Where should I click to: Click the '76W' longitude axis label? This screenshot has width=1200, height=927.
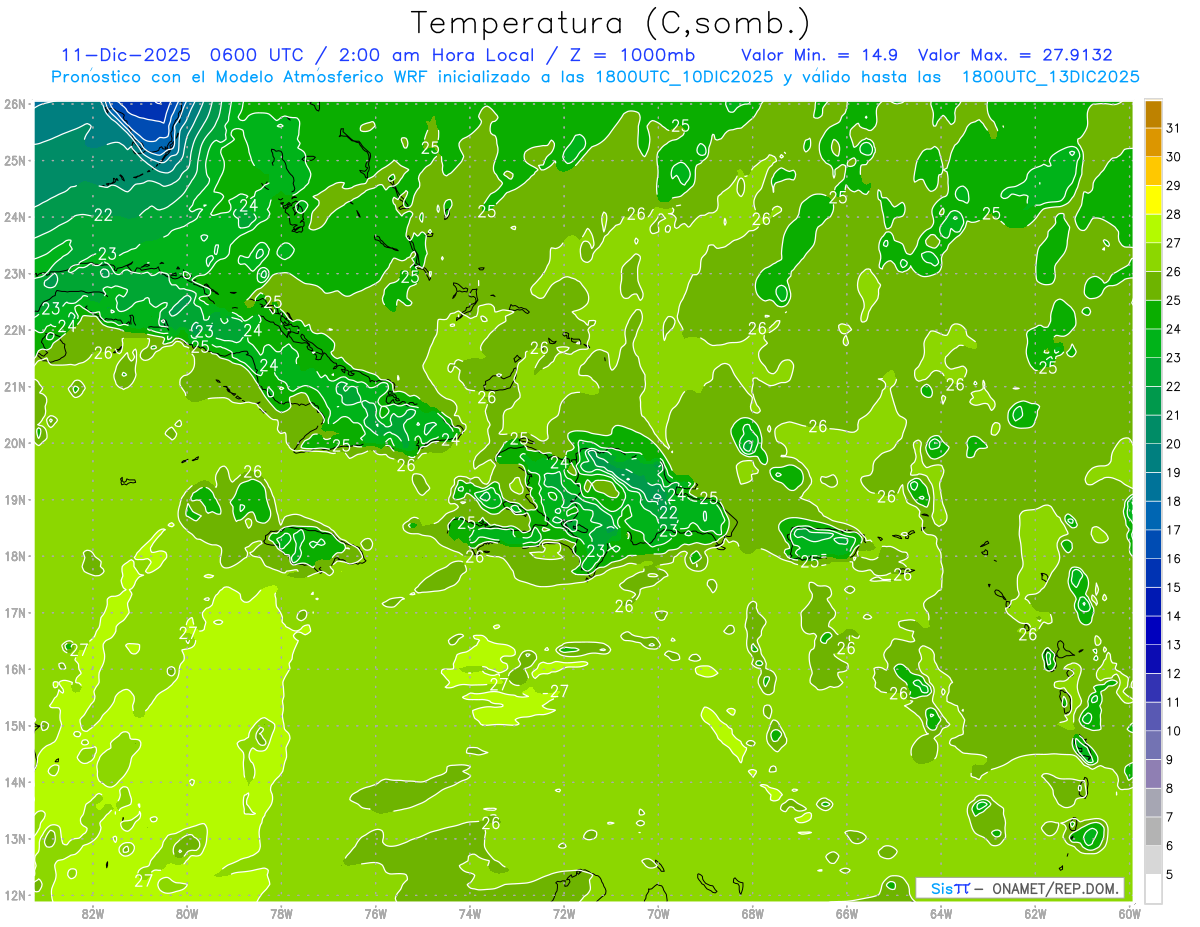click(375, 913)
